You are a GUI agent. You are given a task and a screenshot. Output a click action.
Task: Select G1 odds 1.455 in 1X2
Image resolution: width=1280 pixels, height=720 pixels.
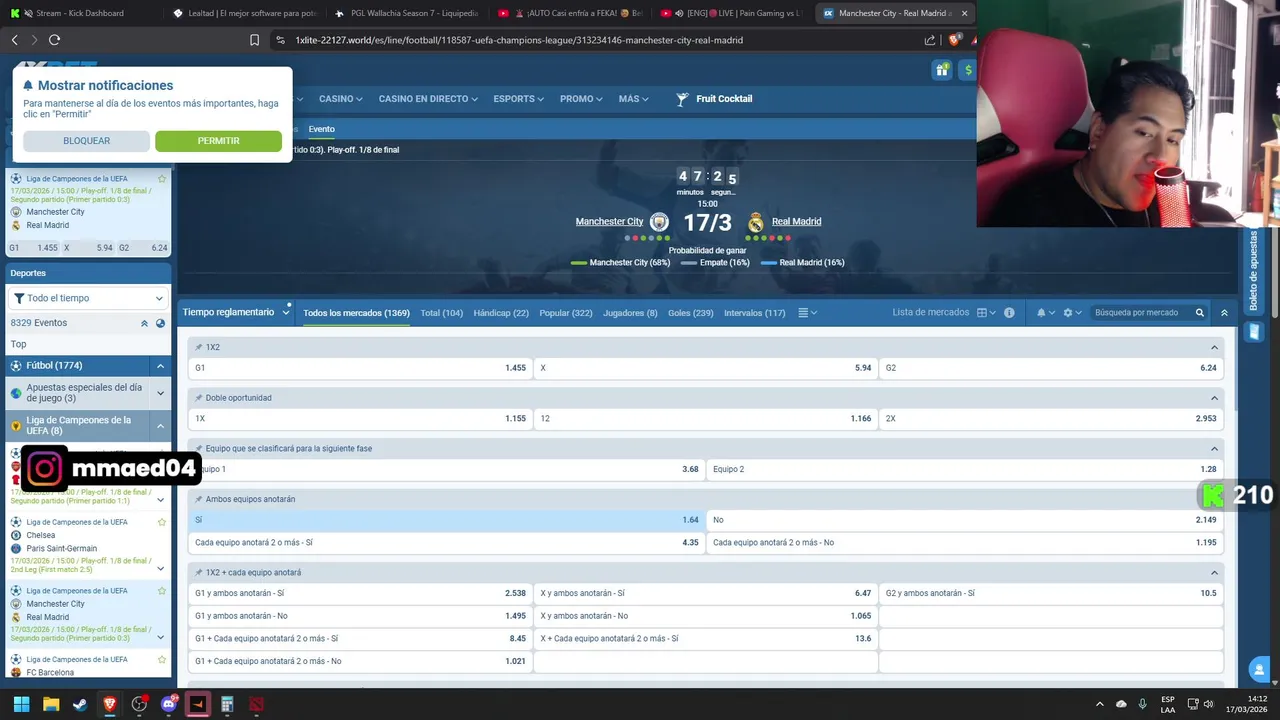coord(360,368)
